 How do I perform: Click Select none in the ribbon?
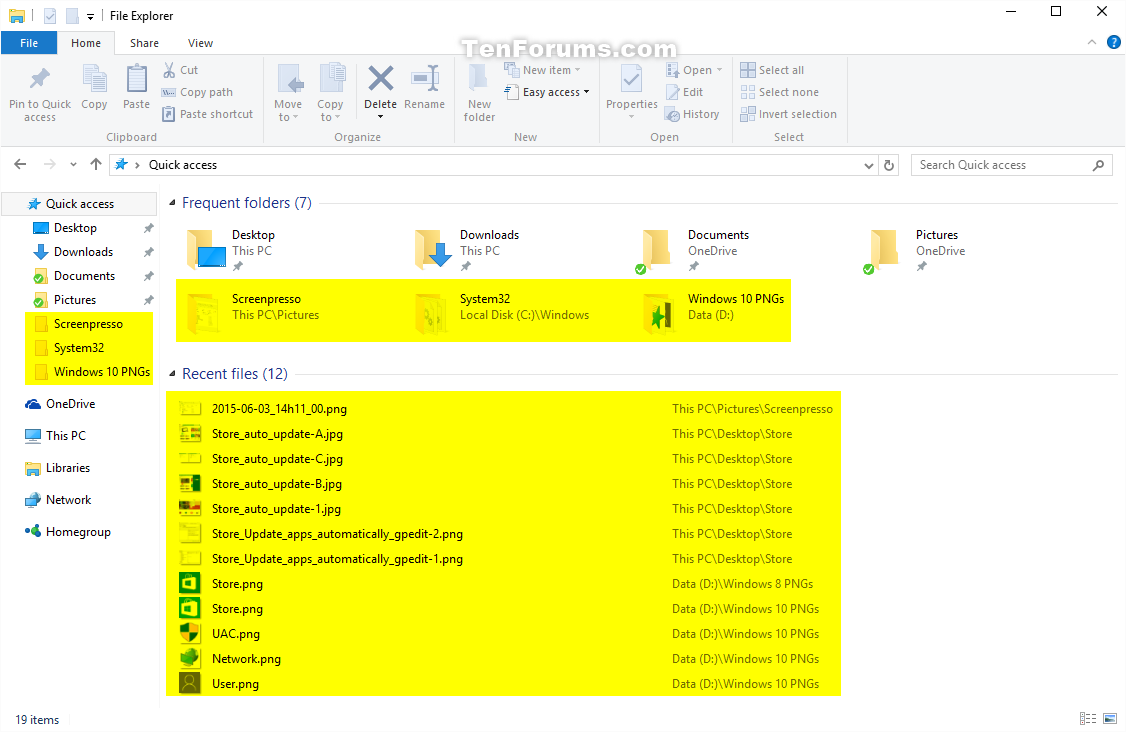click(x=780, y=92)
